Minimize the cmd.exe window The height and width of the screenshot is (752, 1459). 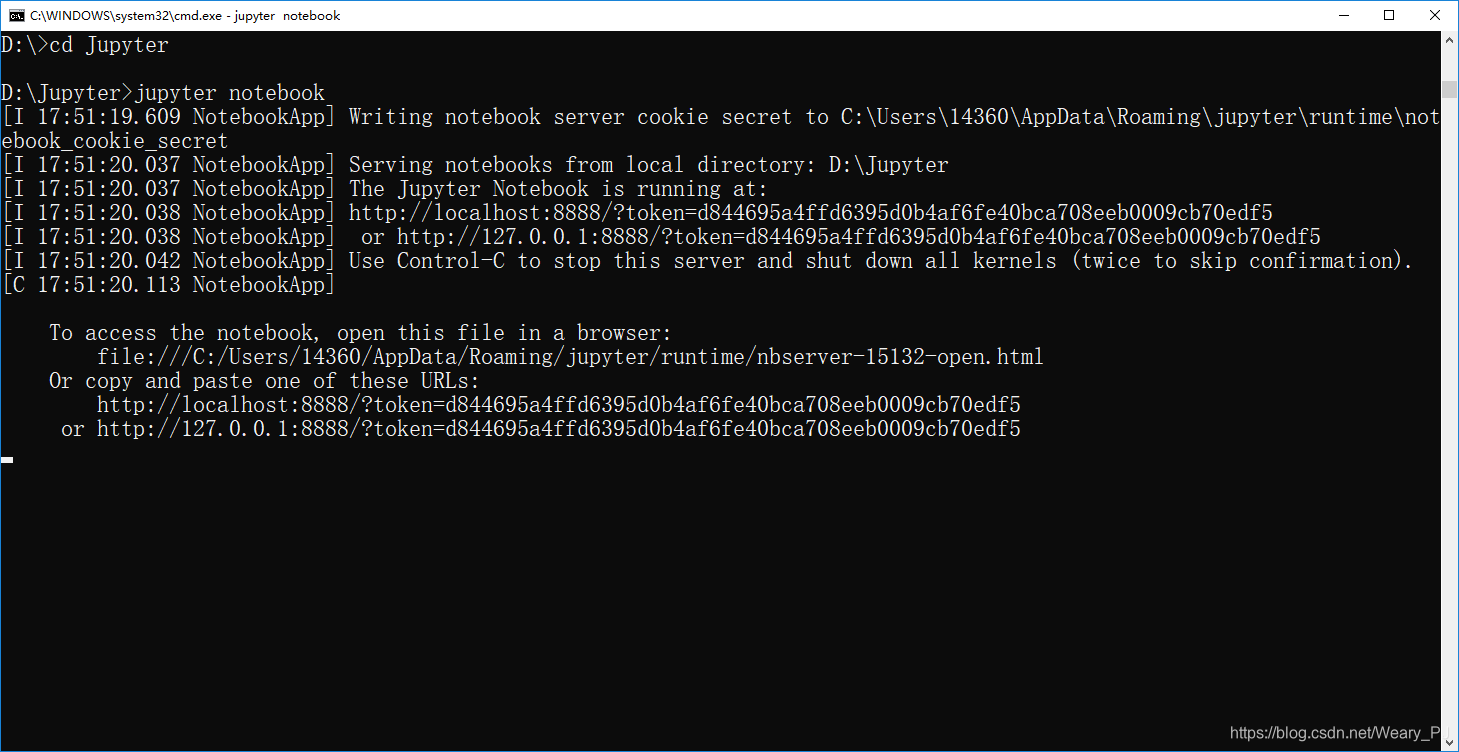point(1343,15)
